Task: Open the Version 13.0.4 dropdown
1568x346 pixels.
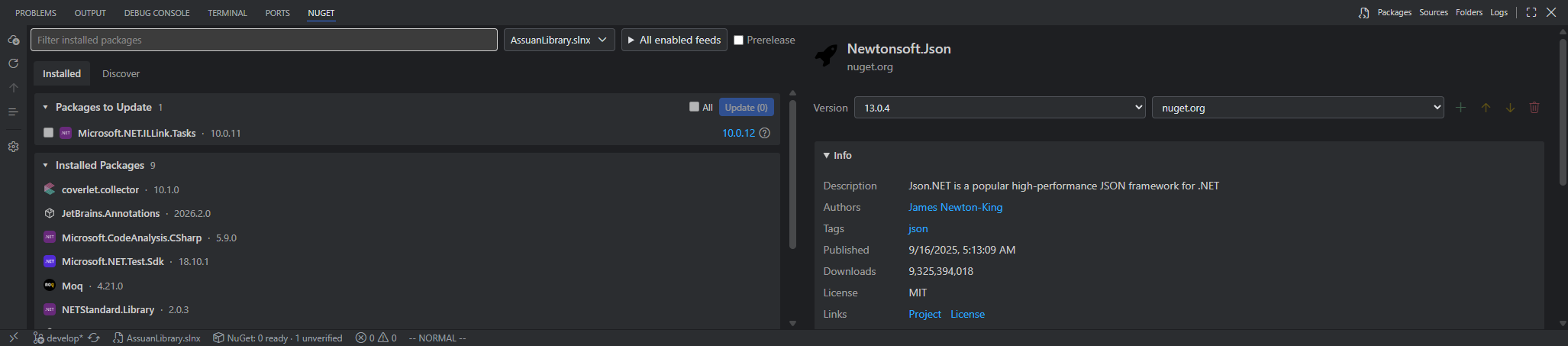Action: pos(1000,108)
